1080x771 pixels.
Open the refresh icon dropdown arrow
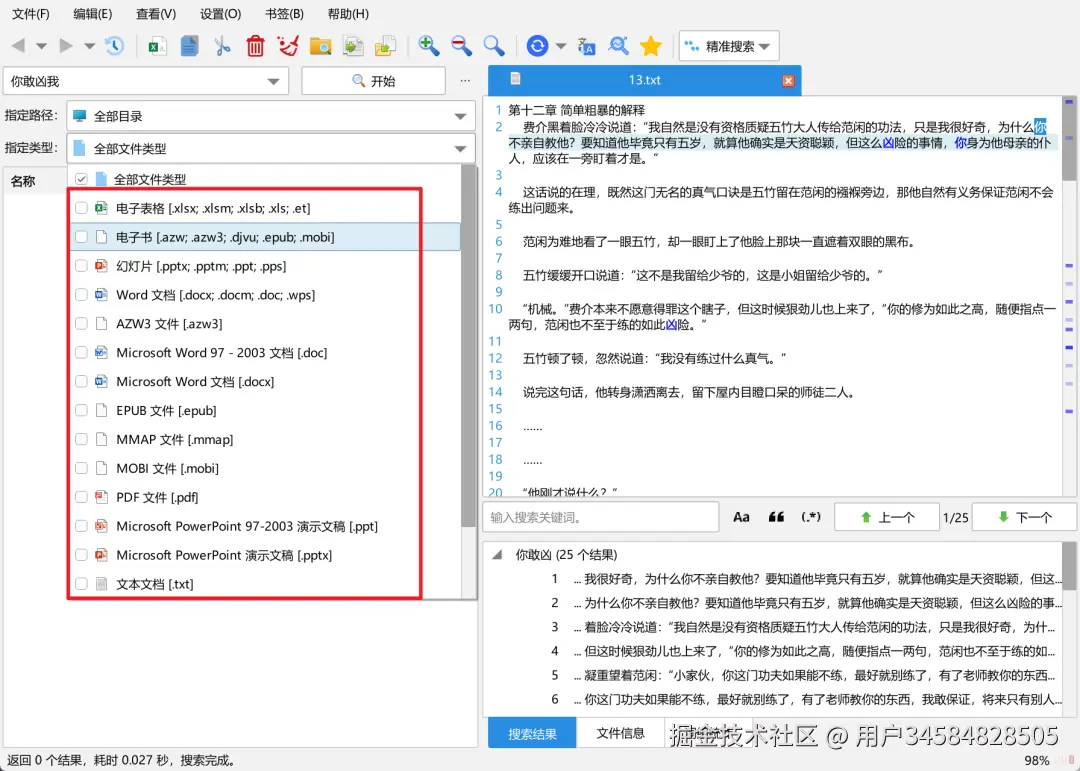pyautogui.click(x=561, y=47)
